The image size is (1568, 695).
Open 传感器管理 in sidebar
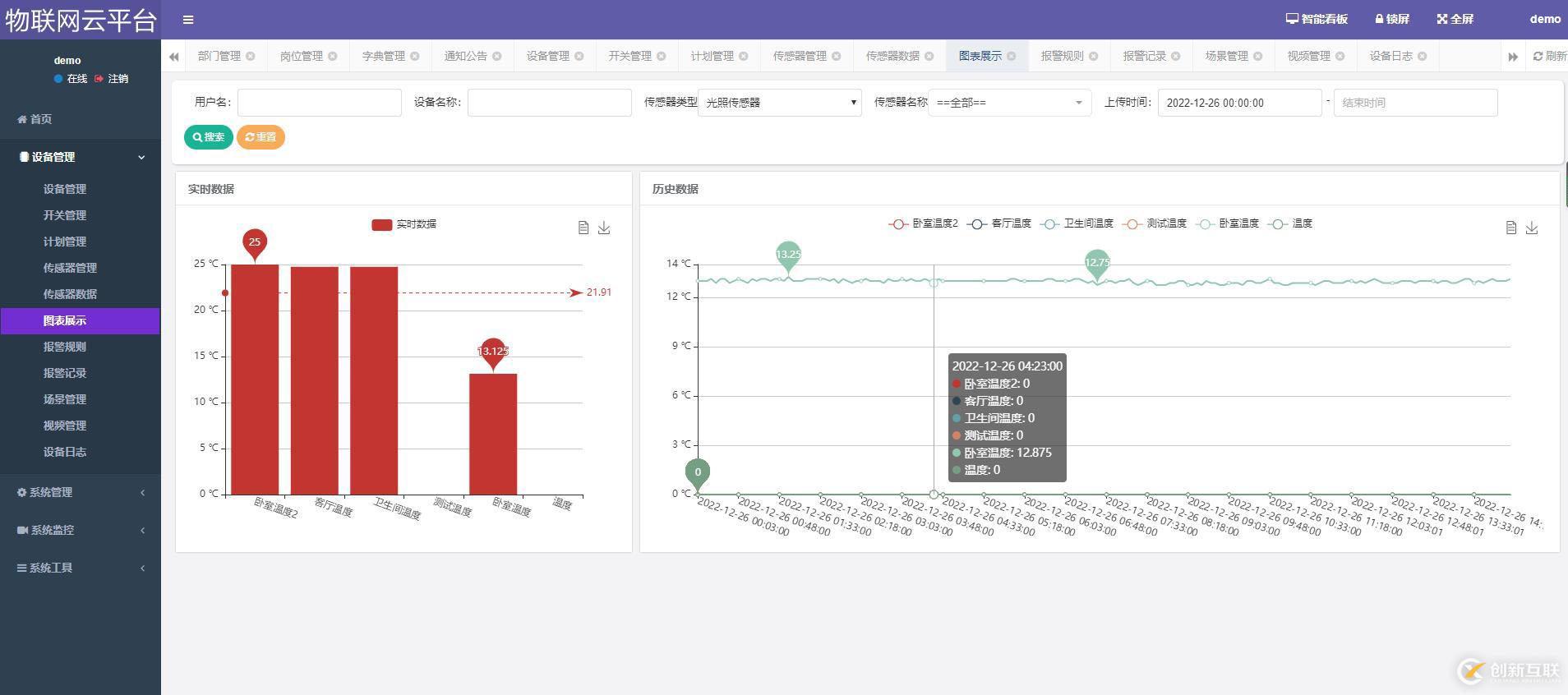(x=70, y=268)
